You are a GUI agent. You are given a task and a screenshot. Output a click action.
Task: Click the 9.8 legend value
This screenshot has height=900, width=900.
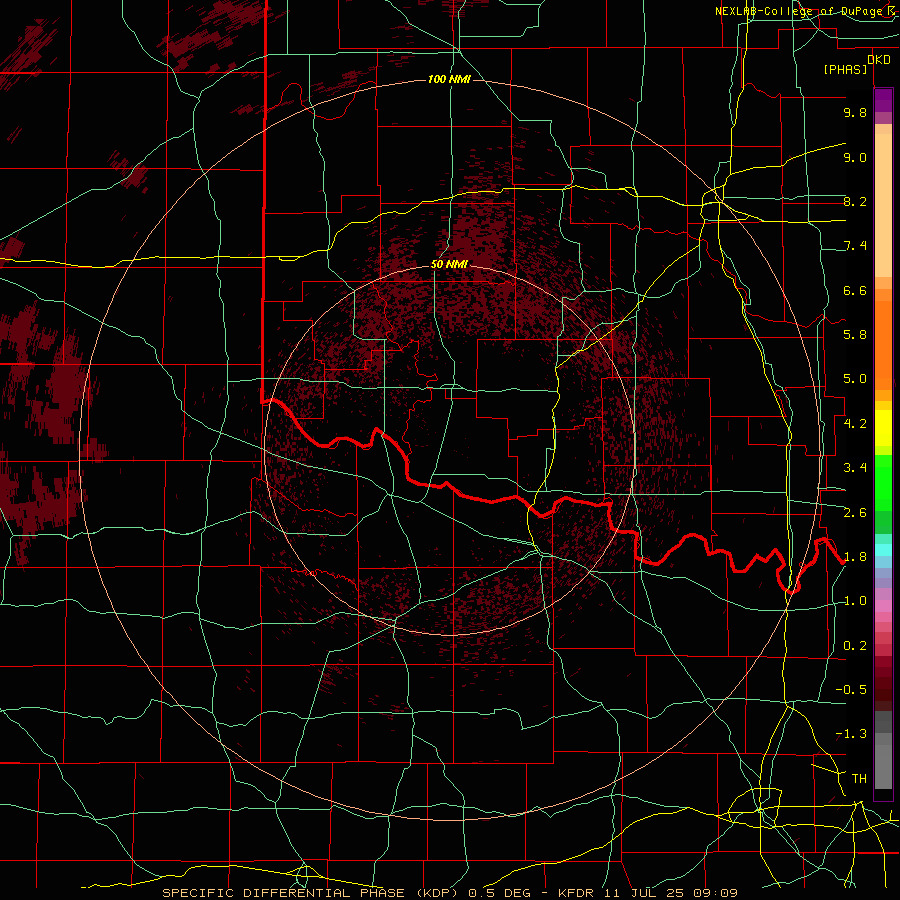(855, 113)
